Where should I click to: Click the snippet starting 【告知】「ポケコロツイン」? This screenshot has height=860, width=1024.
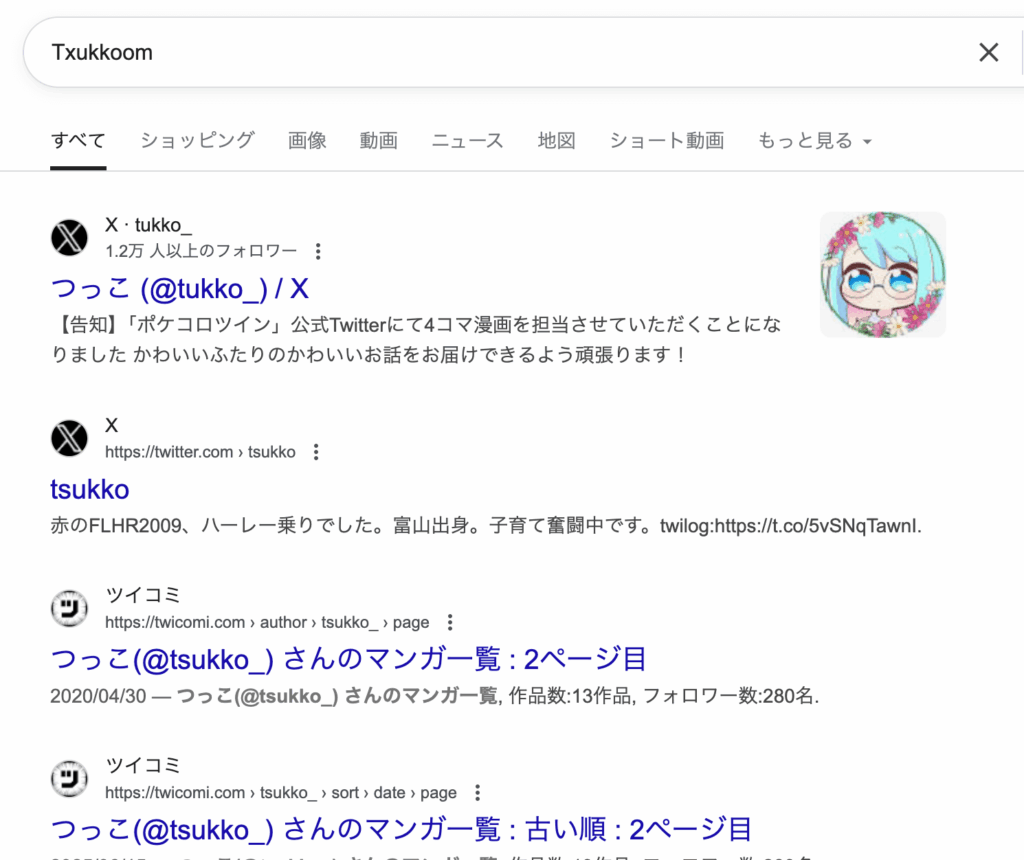click(416, 340)
